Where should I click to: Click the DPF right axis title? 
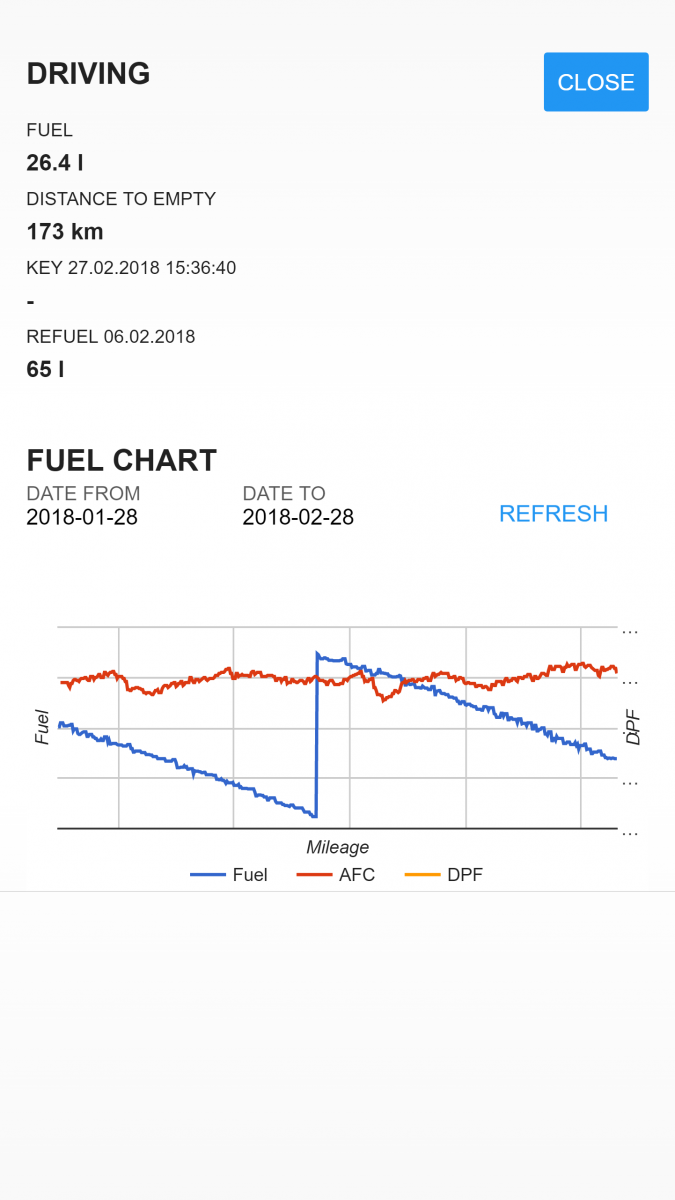[x=632, y=727]
